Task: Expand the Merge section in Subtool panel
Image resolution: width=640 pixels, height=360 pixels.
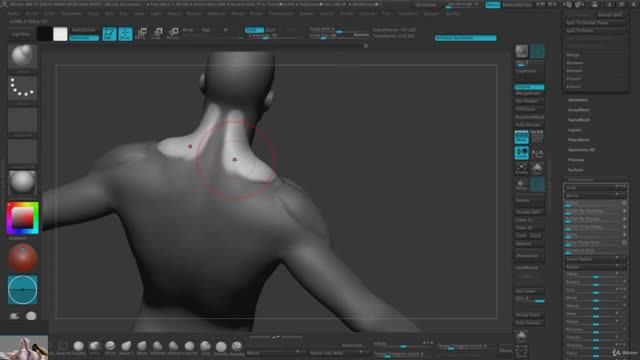Action: pos(573,55)
